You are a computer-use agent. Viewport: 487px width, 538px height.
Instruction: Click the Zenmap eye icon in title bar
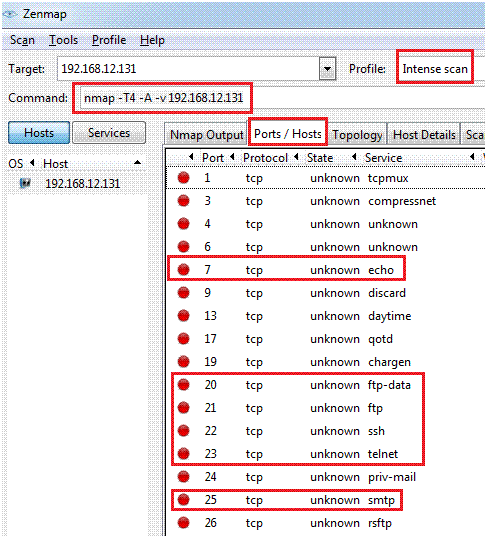click(x=10, y=14)
